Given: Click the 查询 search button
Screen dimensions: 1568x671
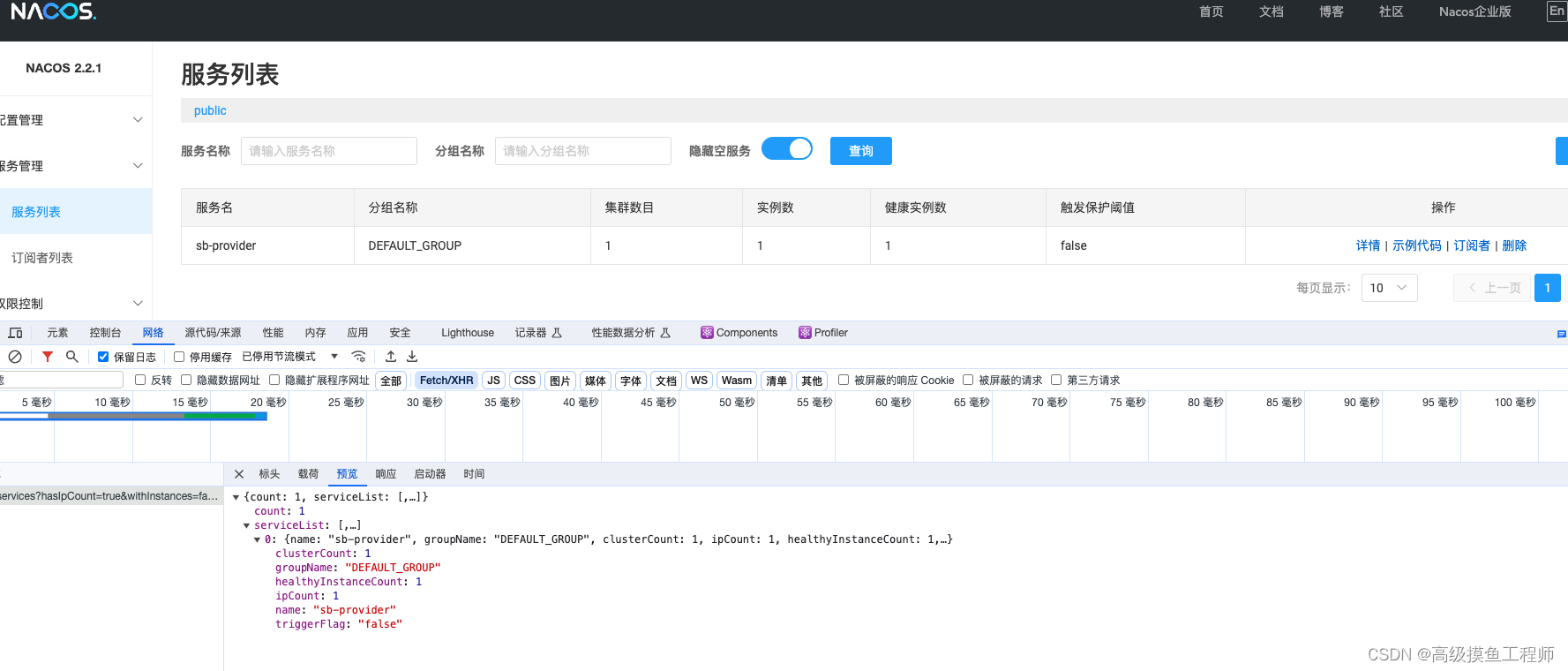Looking at the screenshot, I should [861, 151].
